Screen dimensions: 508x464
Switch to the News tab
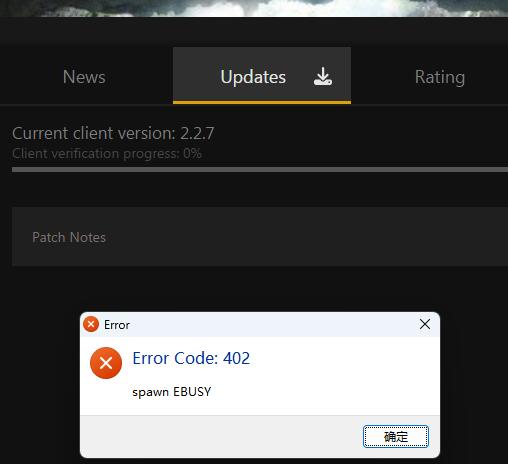84,77
